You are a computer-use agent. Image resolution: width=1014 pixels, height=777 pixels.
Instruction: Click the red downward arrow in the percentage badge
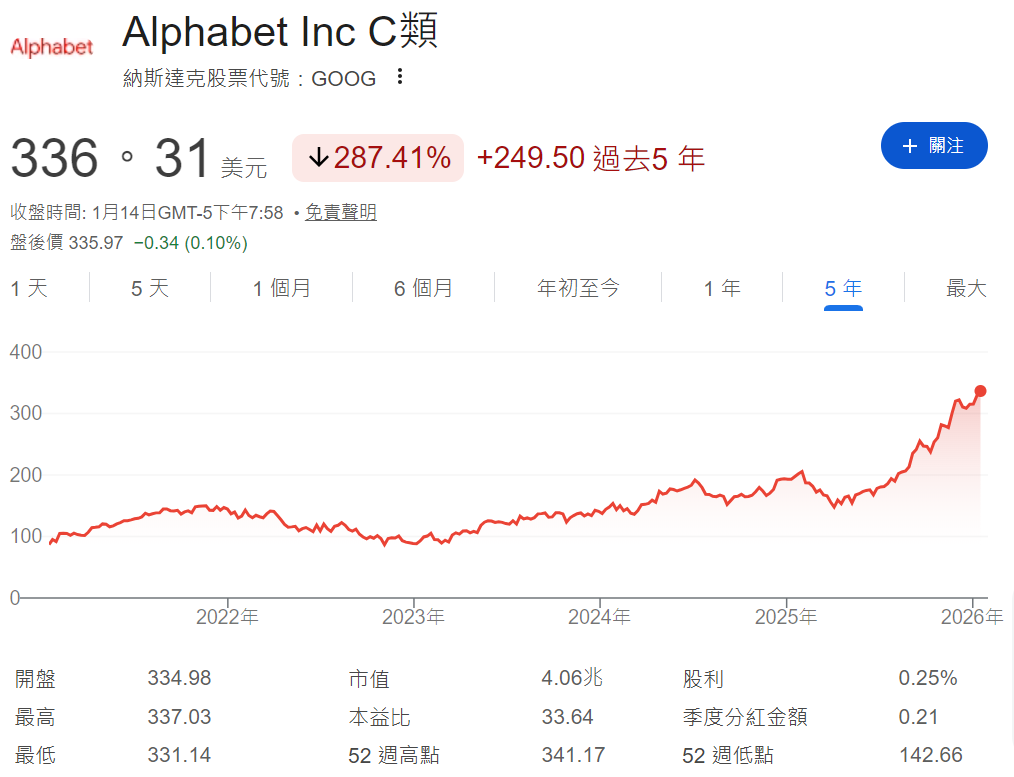(x=318, y=157)
